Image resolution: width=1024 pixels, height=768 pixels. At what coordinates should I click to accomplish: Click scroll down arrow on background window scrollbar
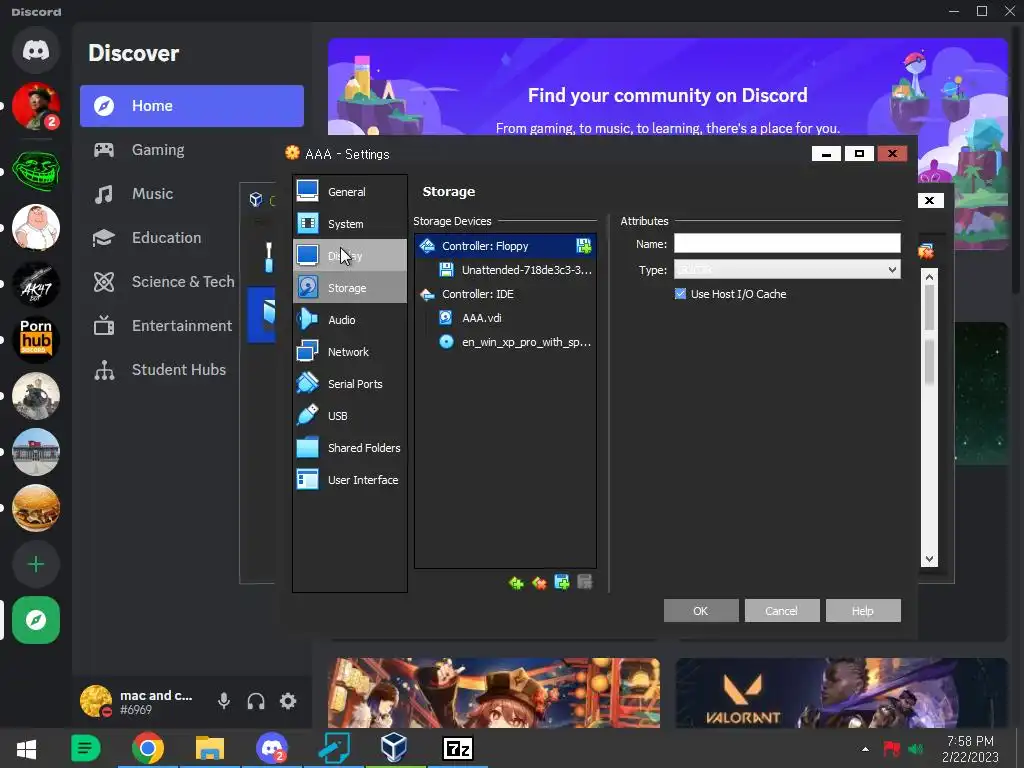pyautogui.click(x=929, y=559)
